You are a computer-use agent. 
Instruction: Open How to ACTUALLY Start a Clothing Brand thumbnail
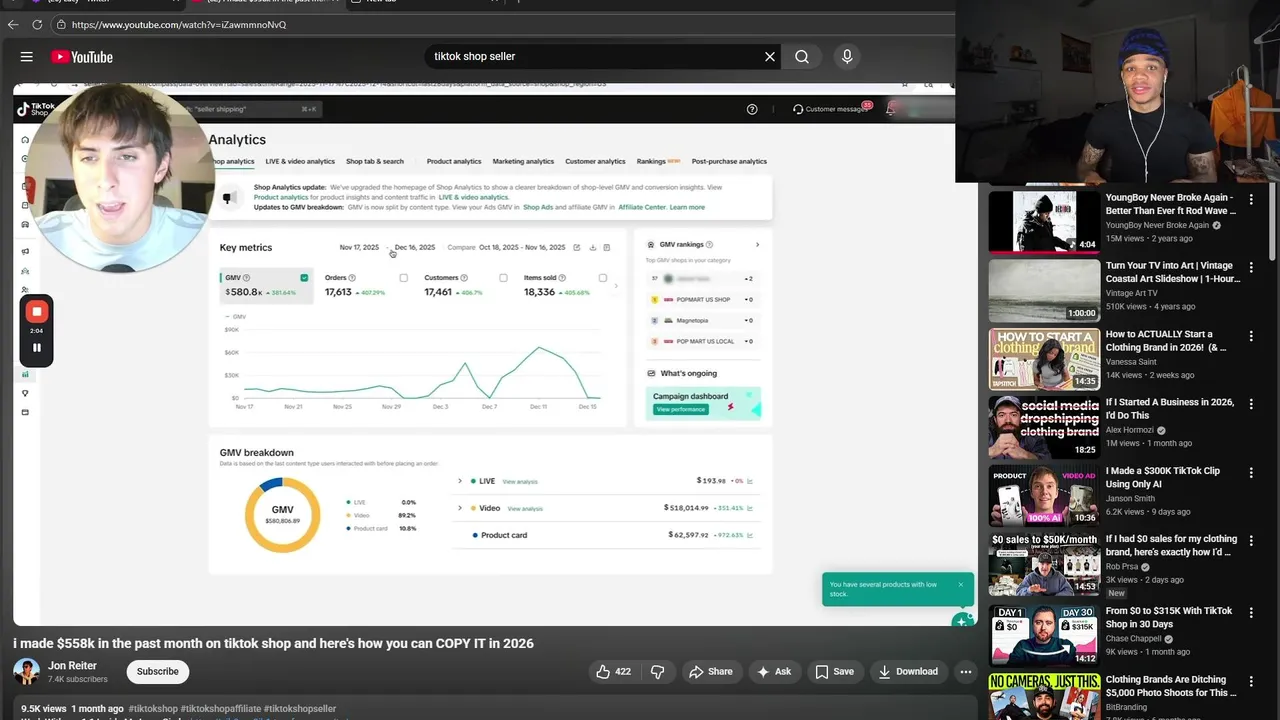[x=1044, y=359]
